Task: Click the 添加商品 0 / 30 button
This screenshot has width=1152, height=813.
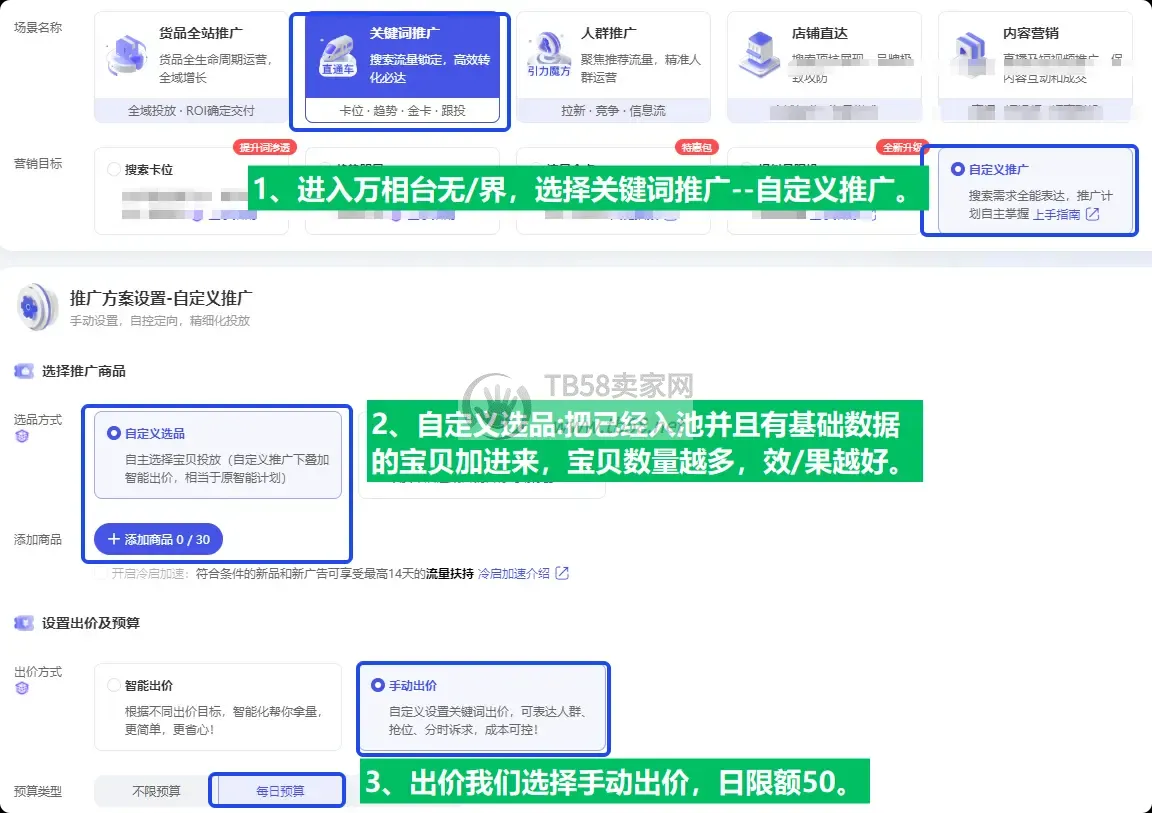Action: 159,539
